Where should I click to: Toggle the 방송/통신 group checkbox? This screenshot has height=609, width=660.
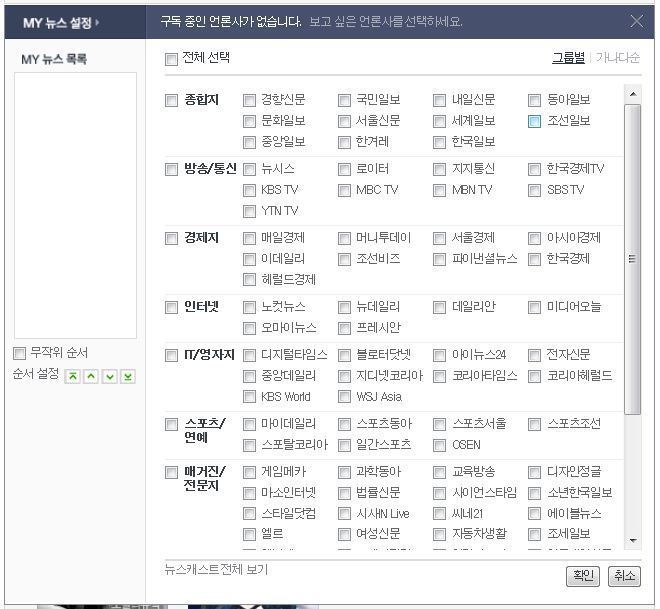pos(171,170)
